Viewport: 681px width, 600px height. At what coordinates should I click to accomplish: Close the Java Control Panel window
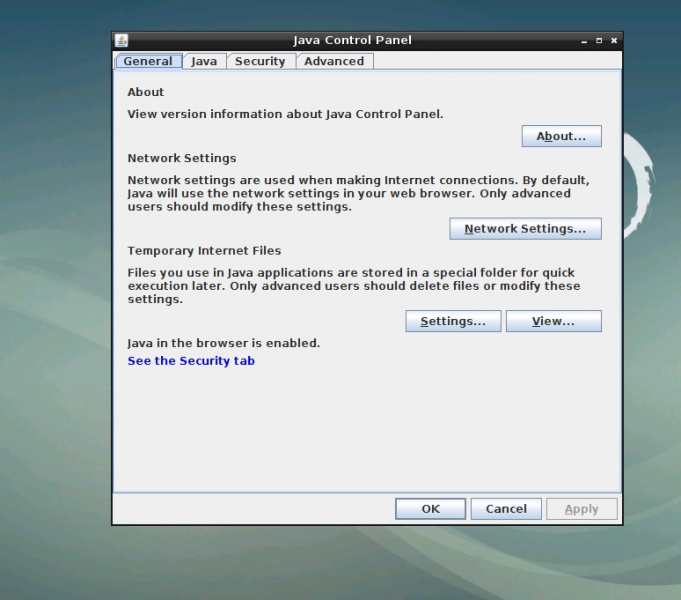pyautogui.click(x=614, y=41)
